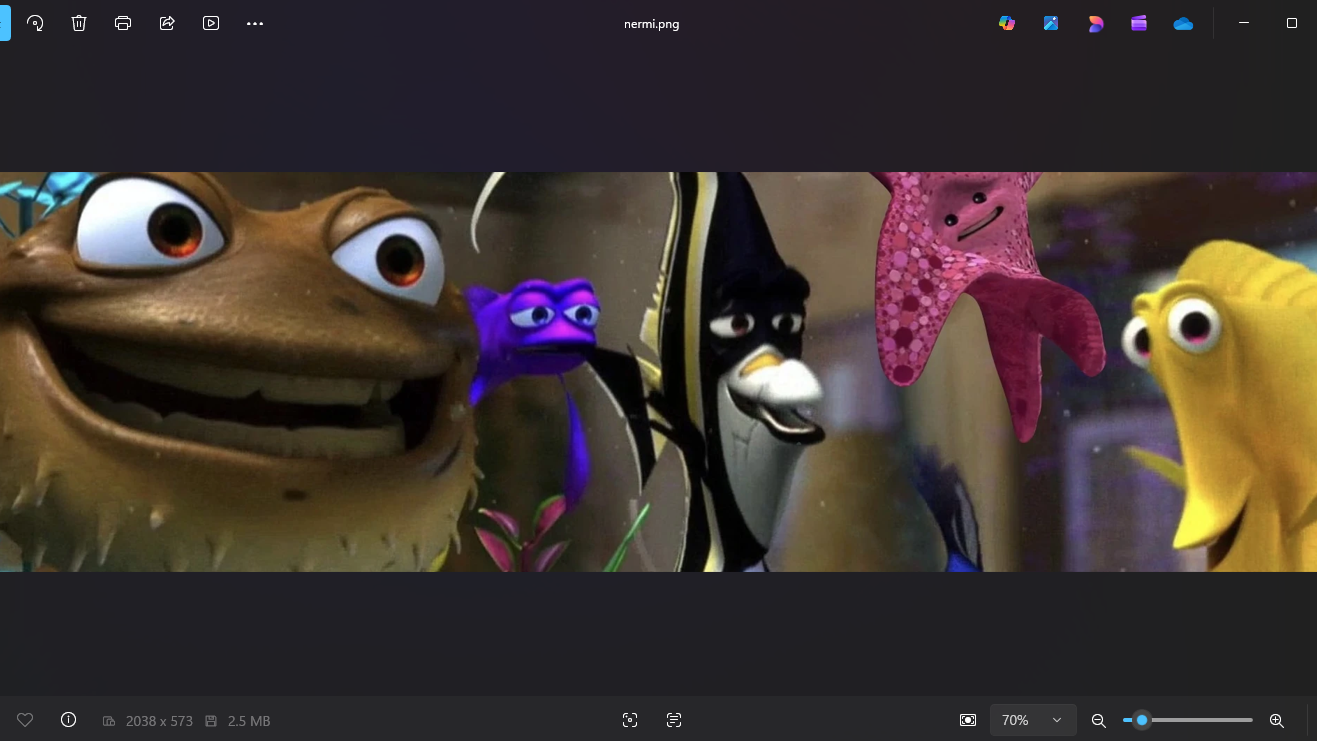Toggle the favorite heart for this photo
This screenshot has width=1317, height=741.
[x=25, y=720]
